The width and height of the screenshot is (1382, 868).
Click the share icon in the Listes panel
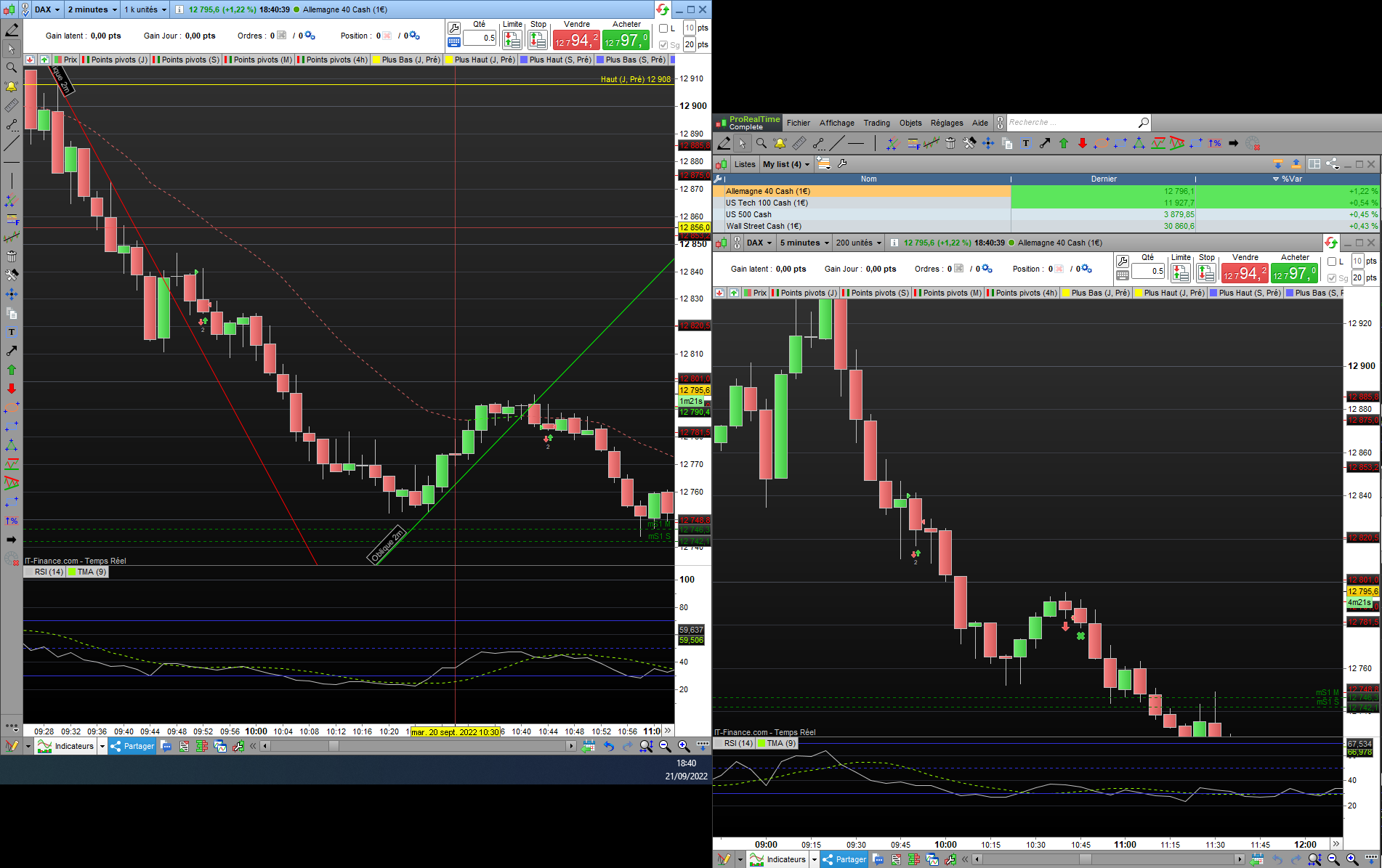tap(1333, 164)
